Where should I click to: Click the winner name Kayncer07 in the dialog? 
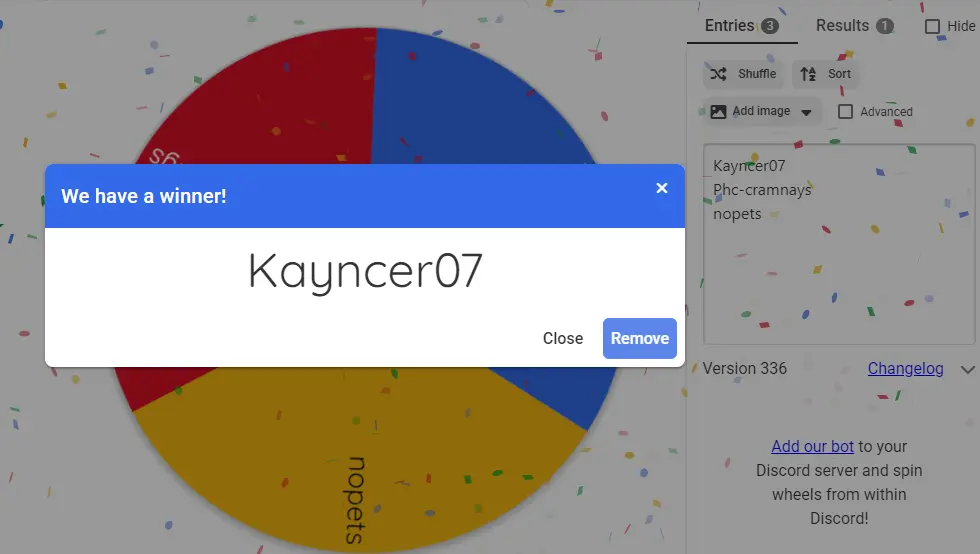365,271
